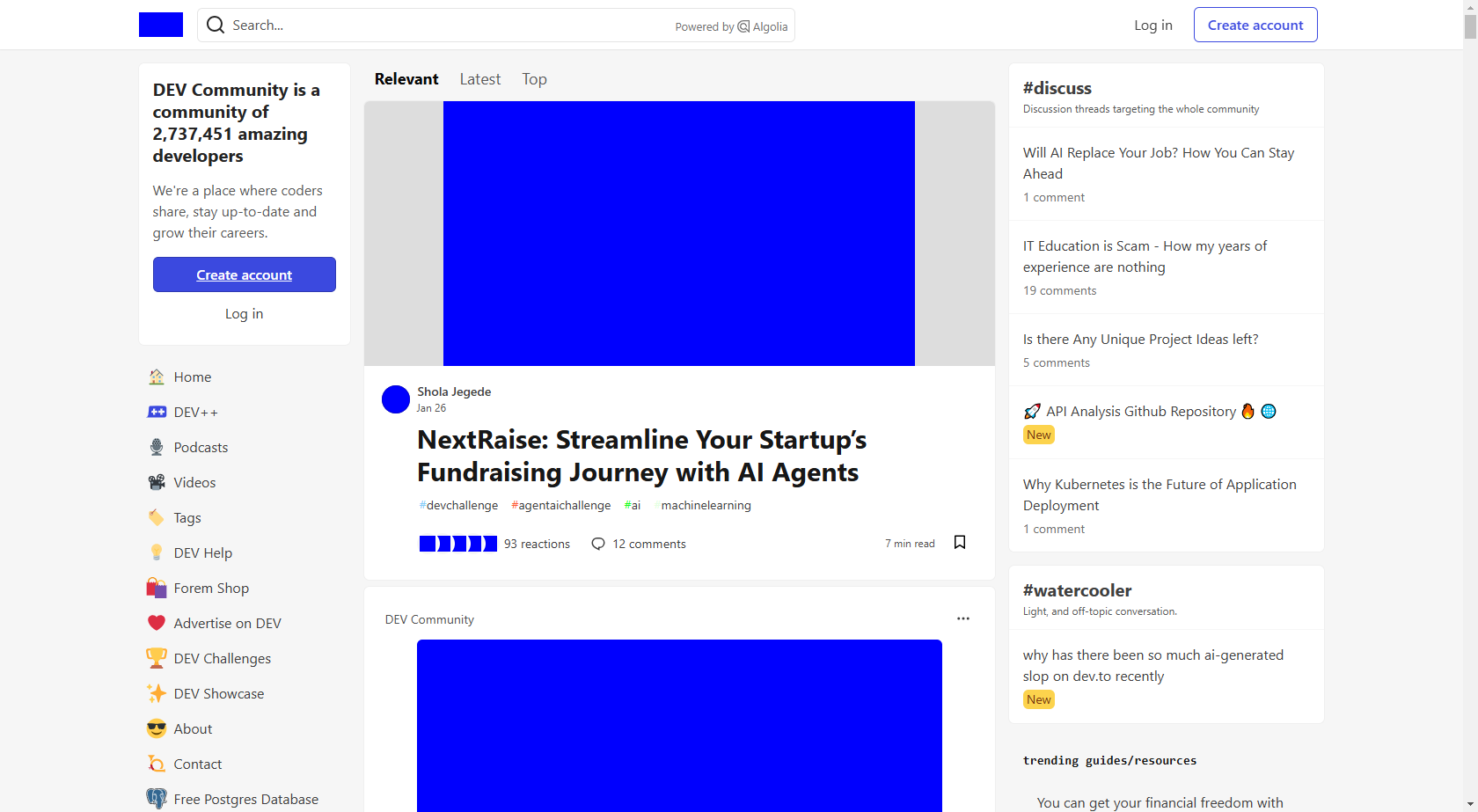
Task: Open Shola Jegede's profile avatar
Action: tap(396, 399)
